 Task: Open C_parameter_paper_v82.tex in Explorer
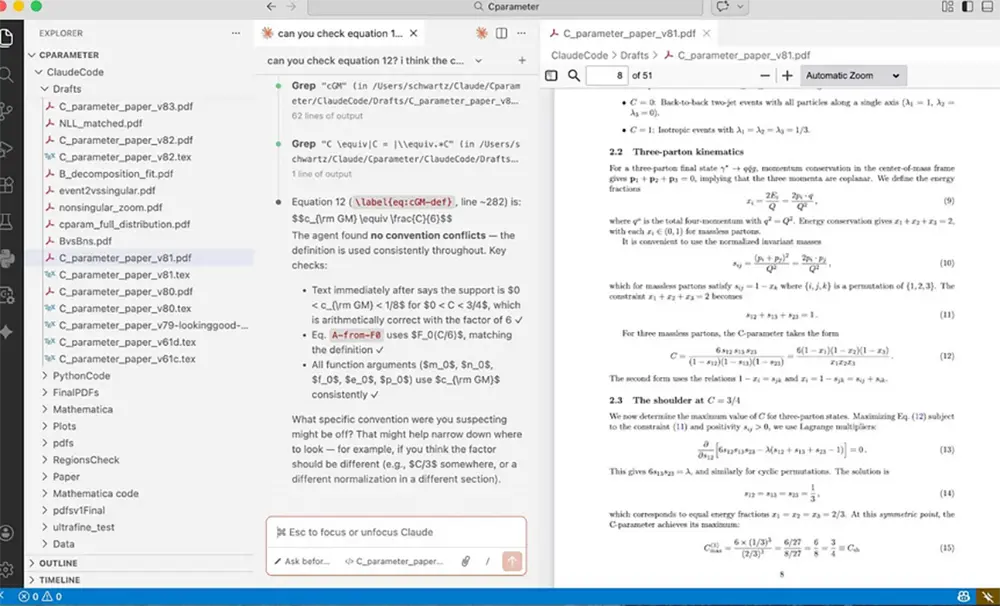pyautogui.click(x=124, y=157)
